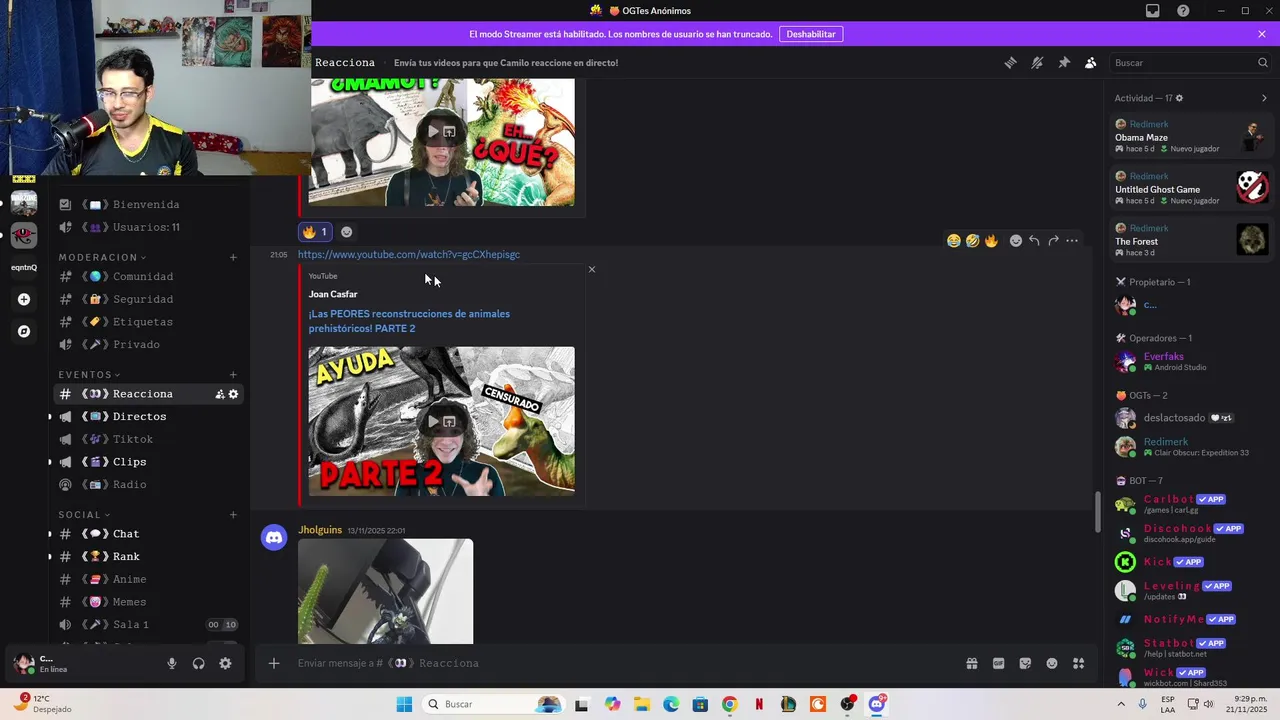This screenshot has width=1280, height=720.
Task: Open more message options ellipsis
Action: click(1072, 240)
